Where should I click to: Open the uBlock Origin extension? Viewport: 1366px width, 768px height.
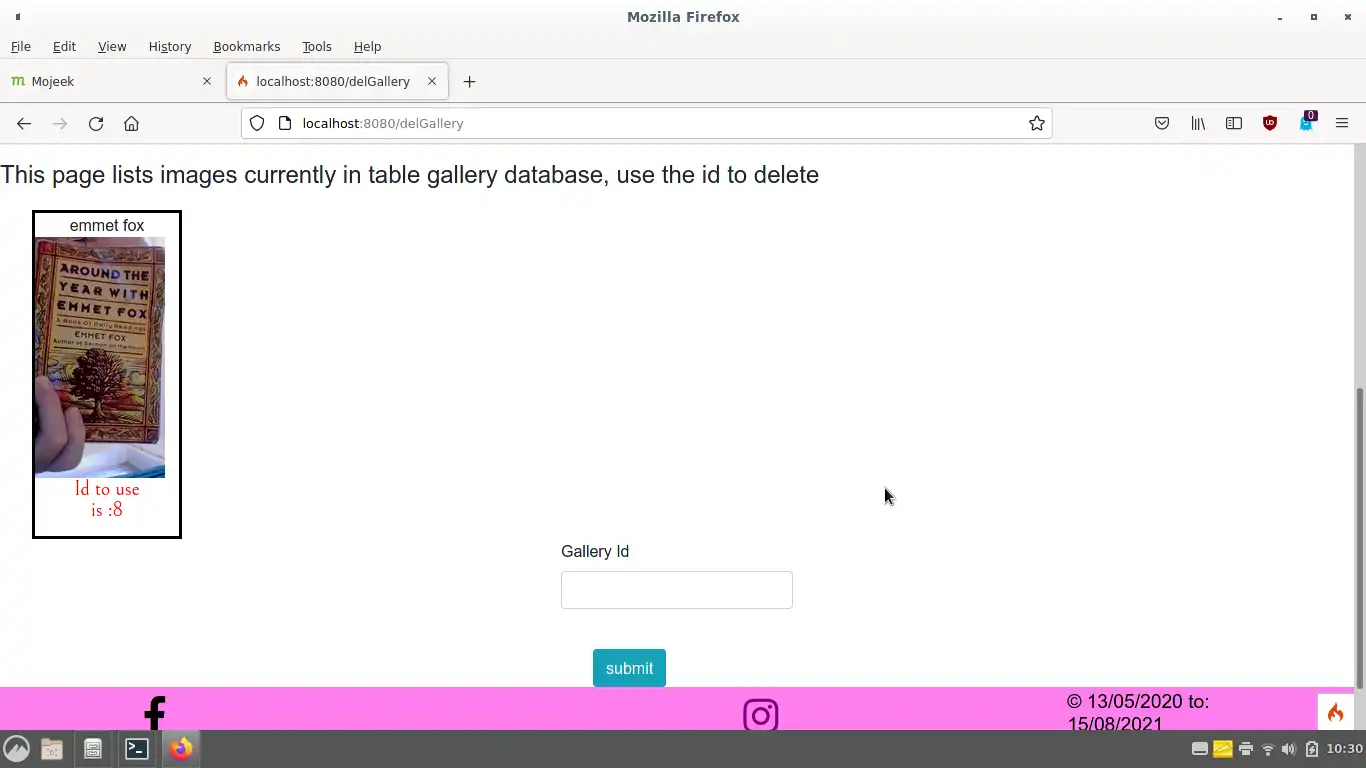[x=1270, y=123]
